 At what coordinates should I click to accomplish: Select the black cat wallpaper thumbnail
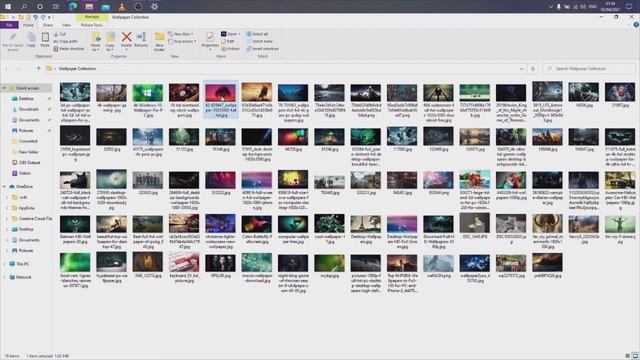[x=75, y=180]
